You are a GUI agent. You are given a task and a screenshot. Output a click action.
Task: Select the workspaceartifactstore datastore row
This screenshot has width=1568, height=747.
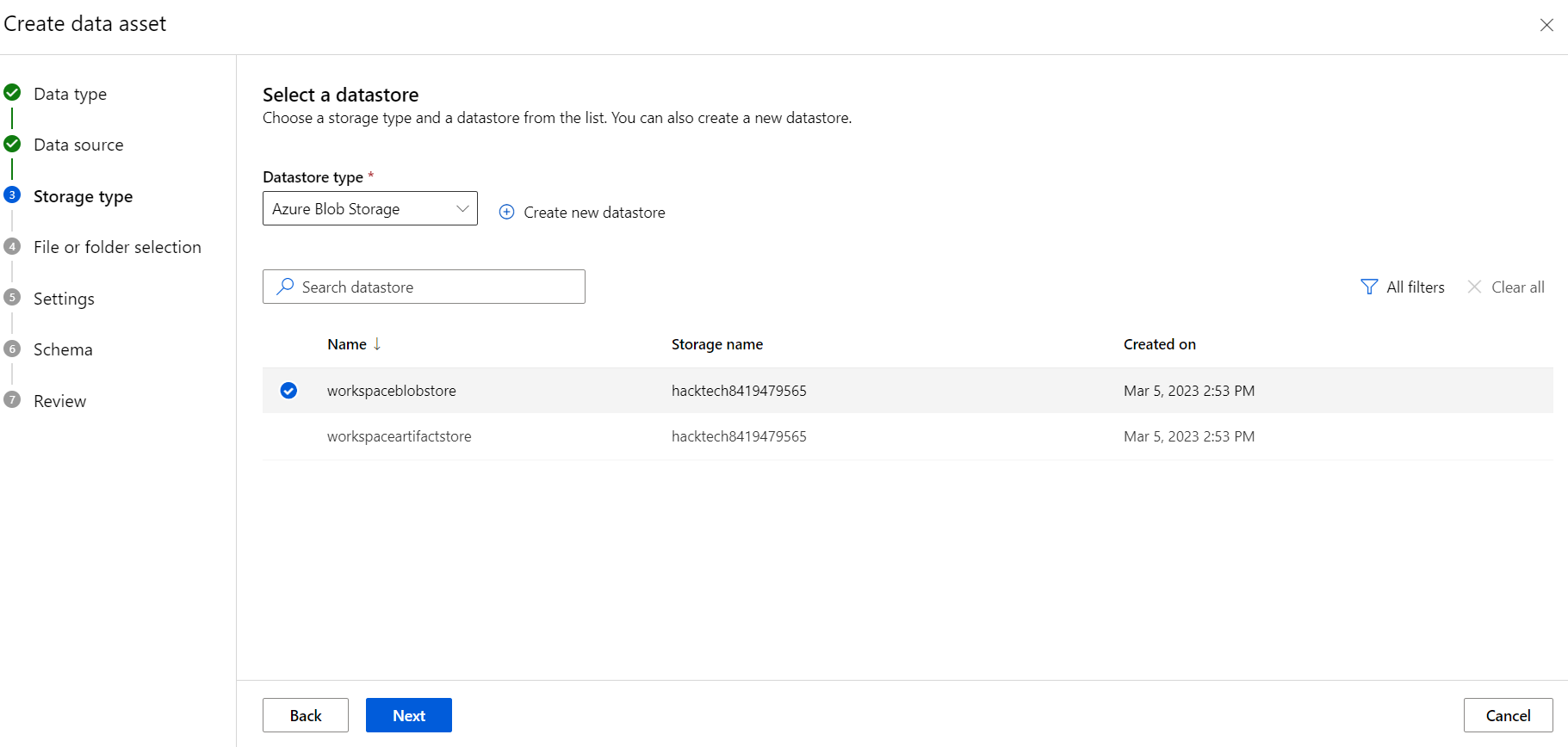tap(399, 436)
